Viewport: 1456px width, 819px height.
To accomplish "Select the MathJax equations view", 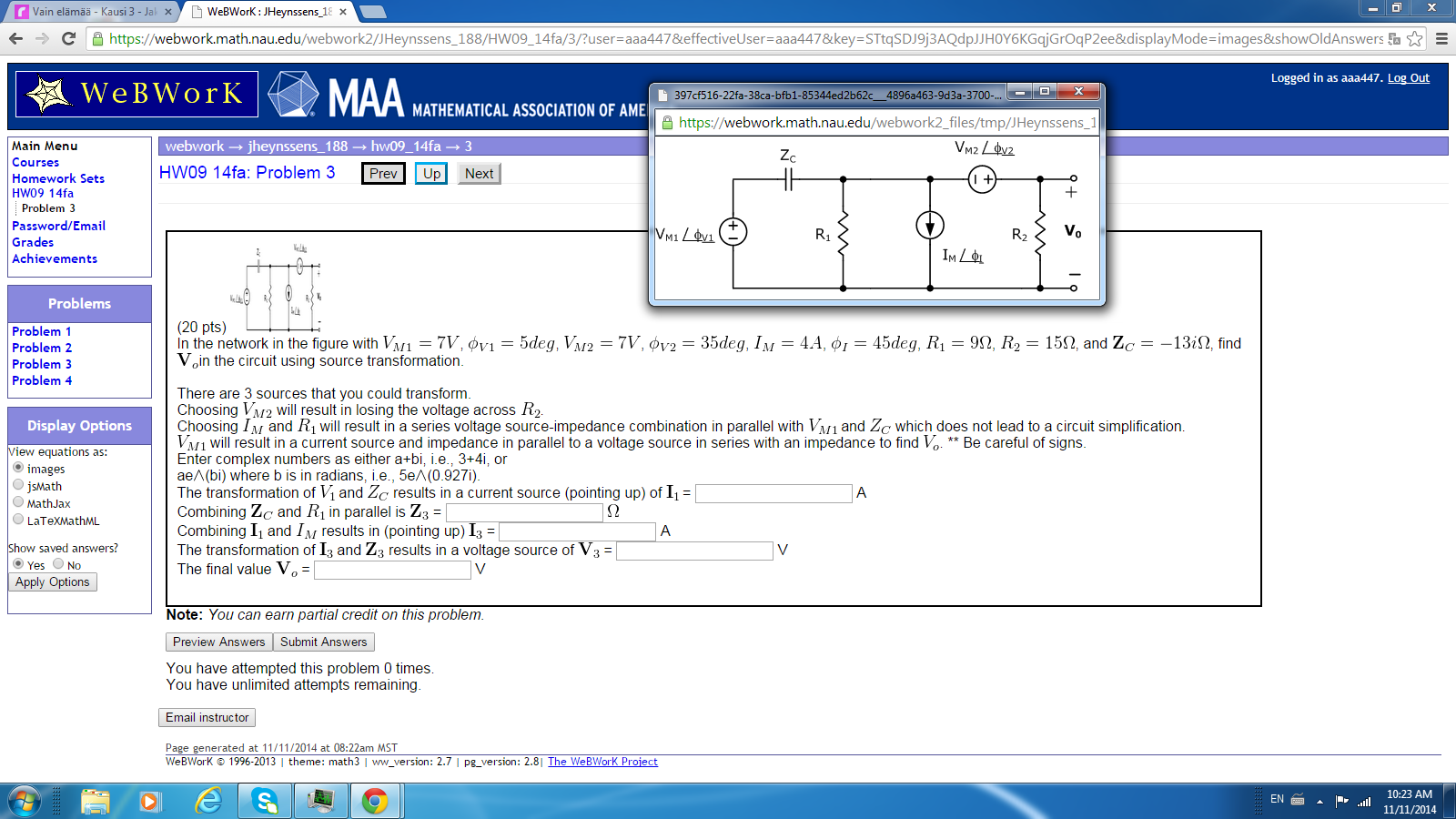I will tap(17, 502).
